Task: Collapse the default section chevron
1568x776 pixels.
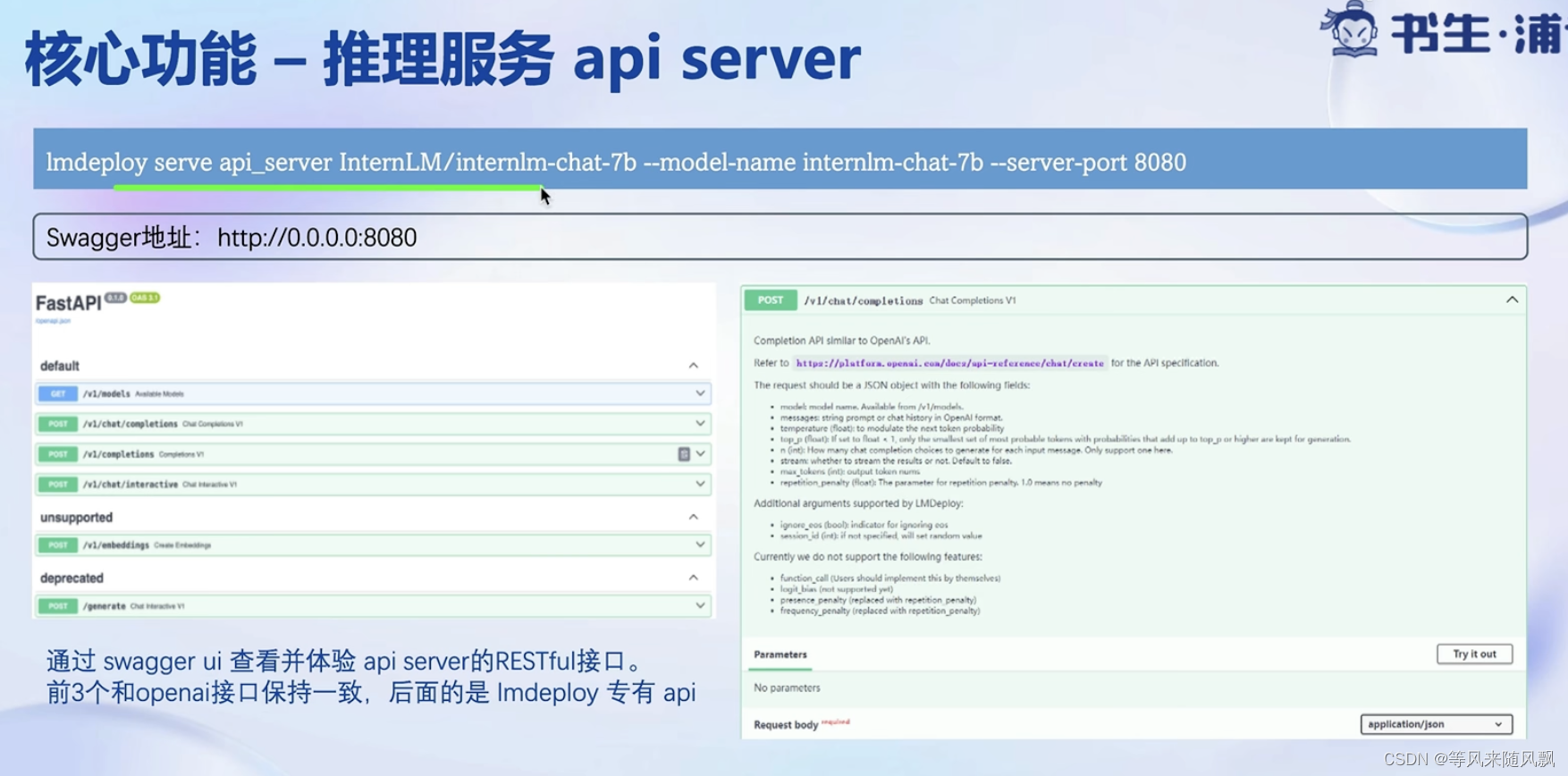Action: click(x=694, y=366)
